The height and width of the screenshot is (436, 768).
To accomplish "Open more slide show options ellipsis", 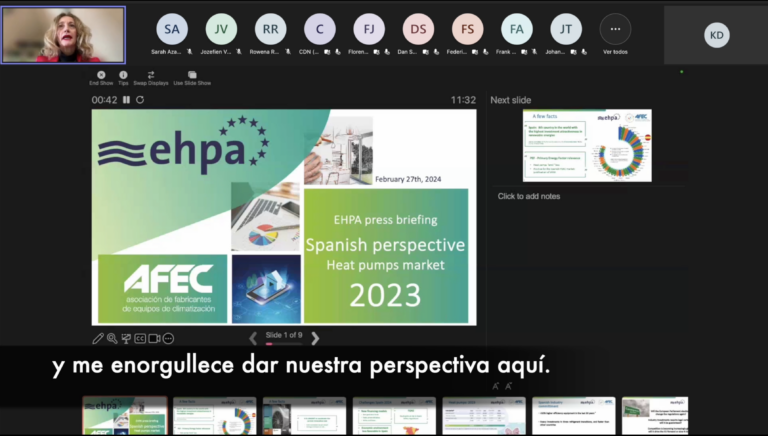I will [x=168, y=339].
